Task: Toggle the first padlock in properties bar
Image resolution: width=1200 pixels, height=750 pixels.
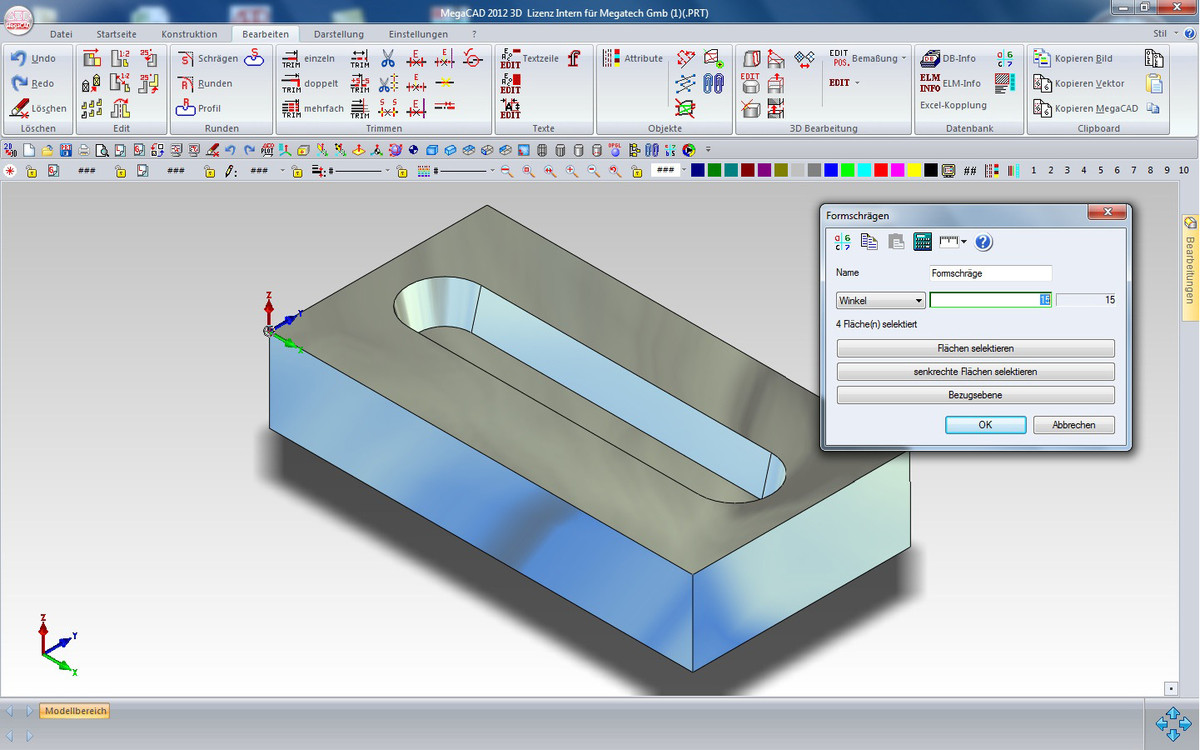Action: click(31, 172)
